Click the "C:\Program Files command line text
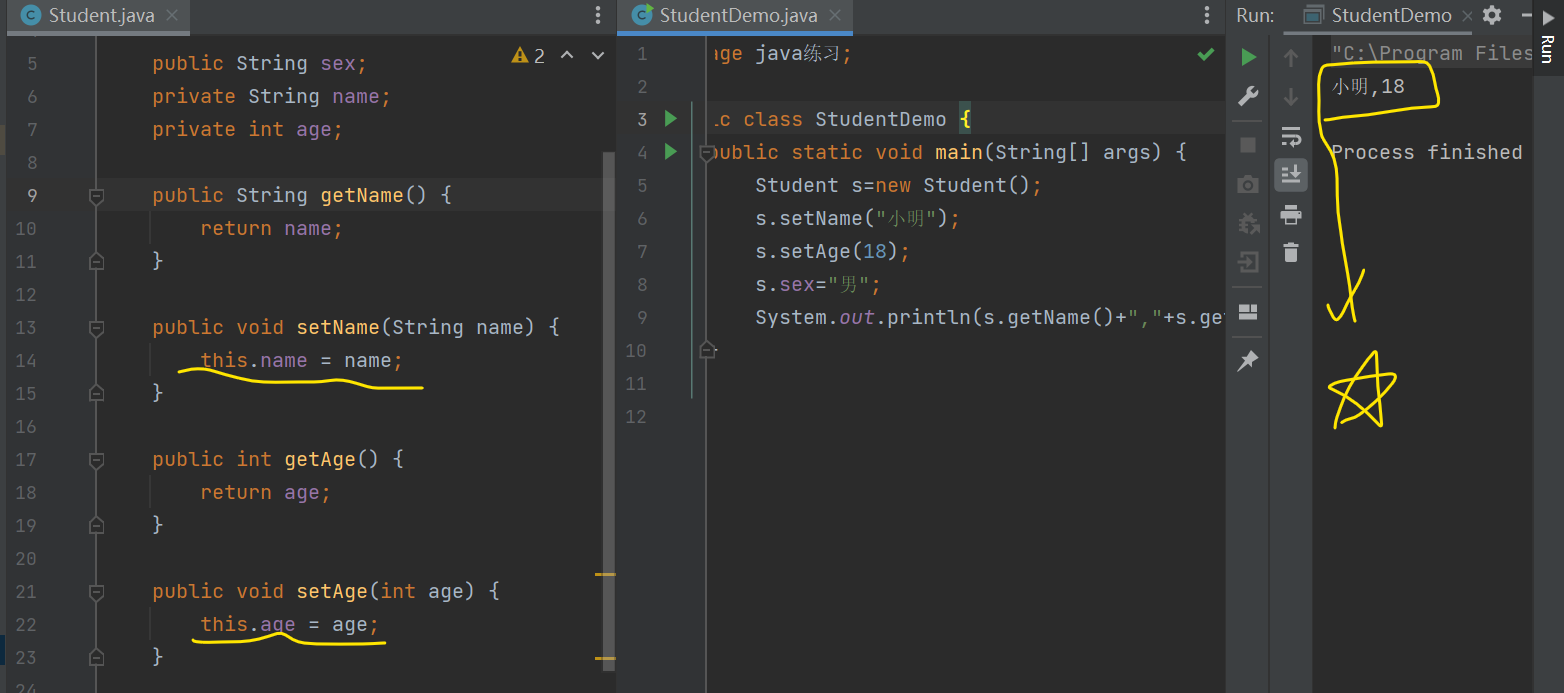Viewport: 1564px width, 693px height. tap(1431, 54)
